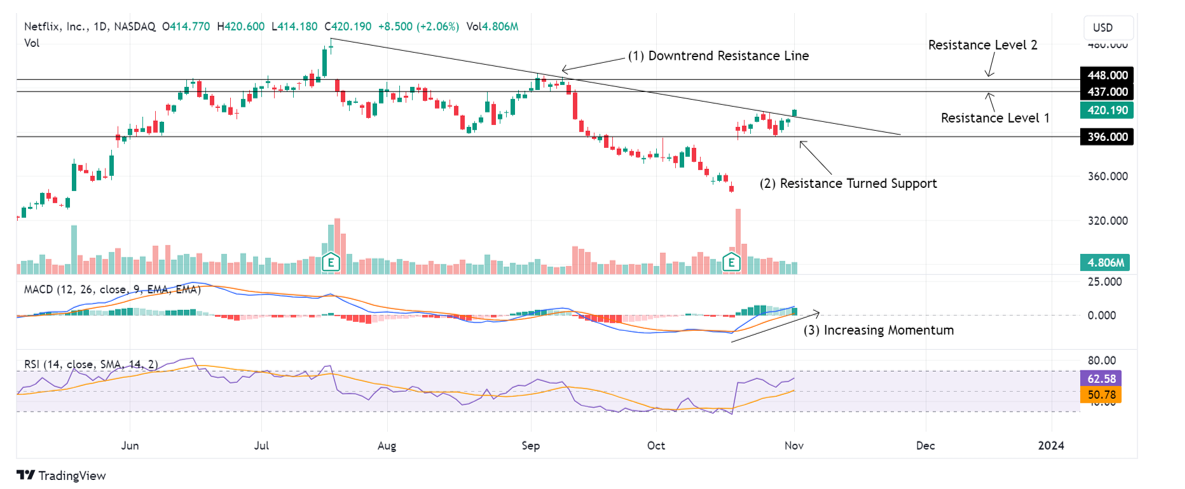Click the July earnings E marker

330,262
